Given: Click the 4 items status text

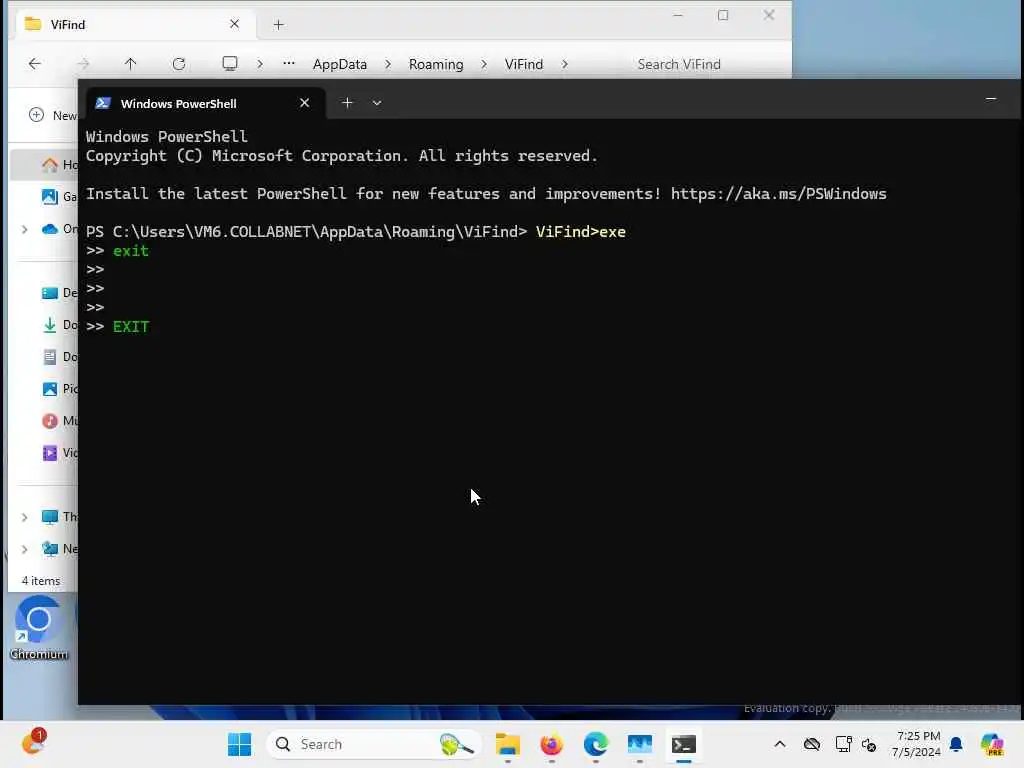Looking at the screenshot, I should click(40, 581).
